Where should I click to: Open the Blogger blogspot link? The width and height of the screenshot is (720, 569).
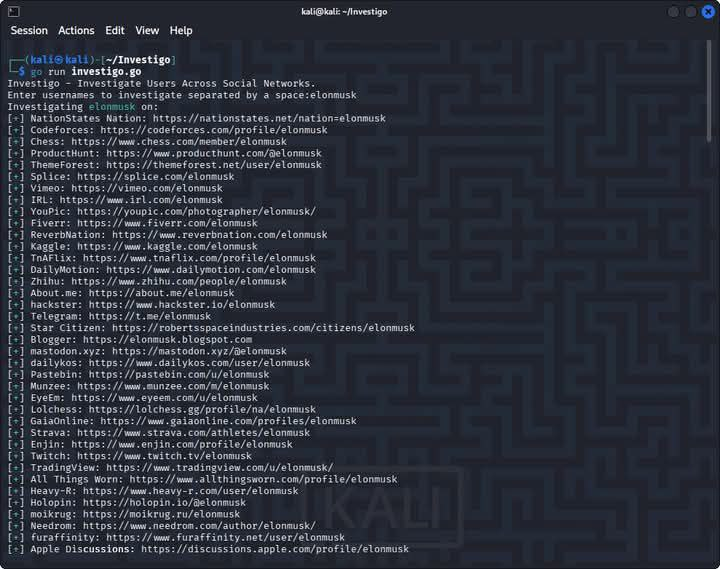tap(168, 340)
